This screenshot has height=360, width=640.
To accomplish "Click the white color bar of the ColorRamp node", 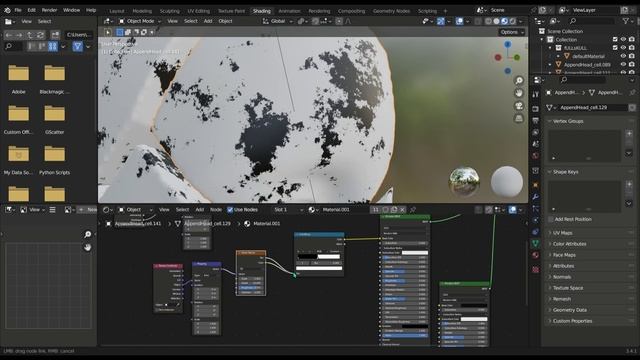I will point(319,268).
